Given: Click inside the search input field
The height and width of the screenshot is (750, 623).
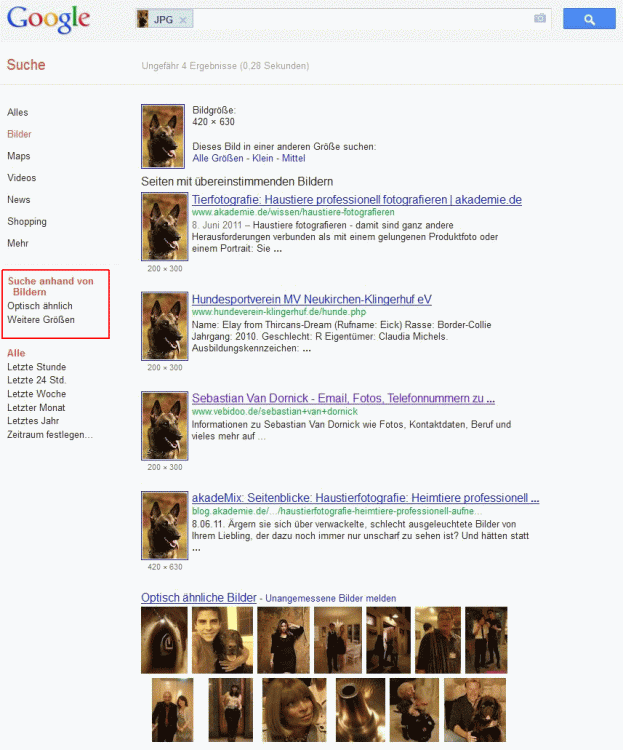Looking at the screenshot, I should click(x=360, y=19).
